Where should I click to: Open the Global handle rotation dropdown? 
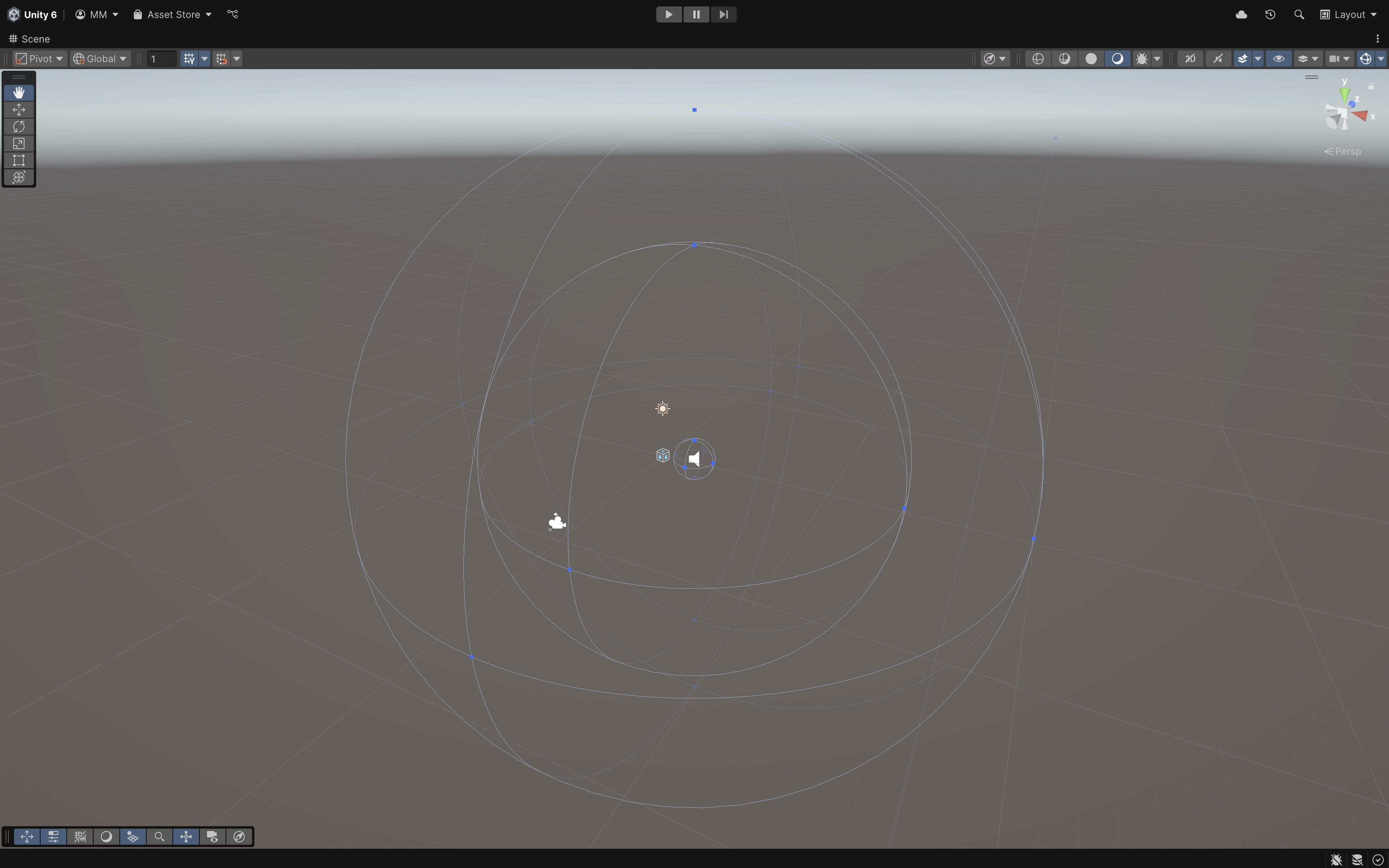pyautogui.click(x=100, y=59)
